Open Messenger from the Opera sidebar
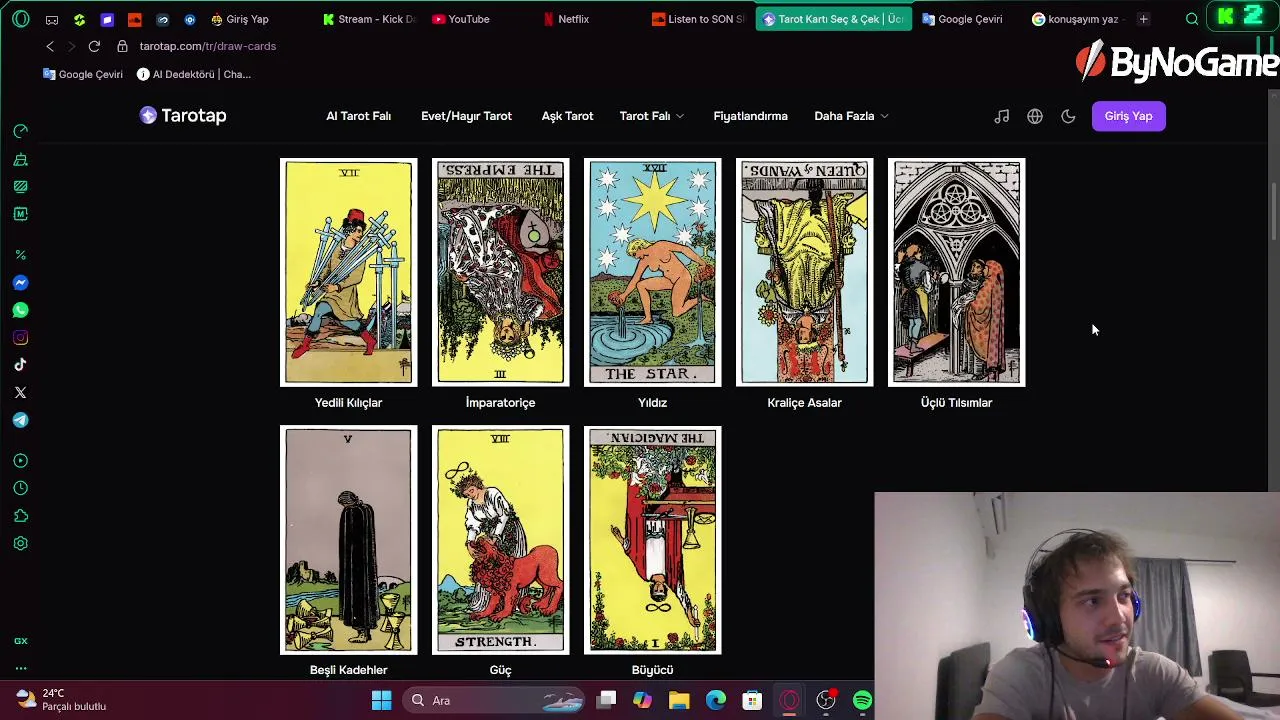Screen dimensions: 1280x720 click(20, 283)
